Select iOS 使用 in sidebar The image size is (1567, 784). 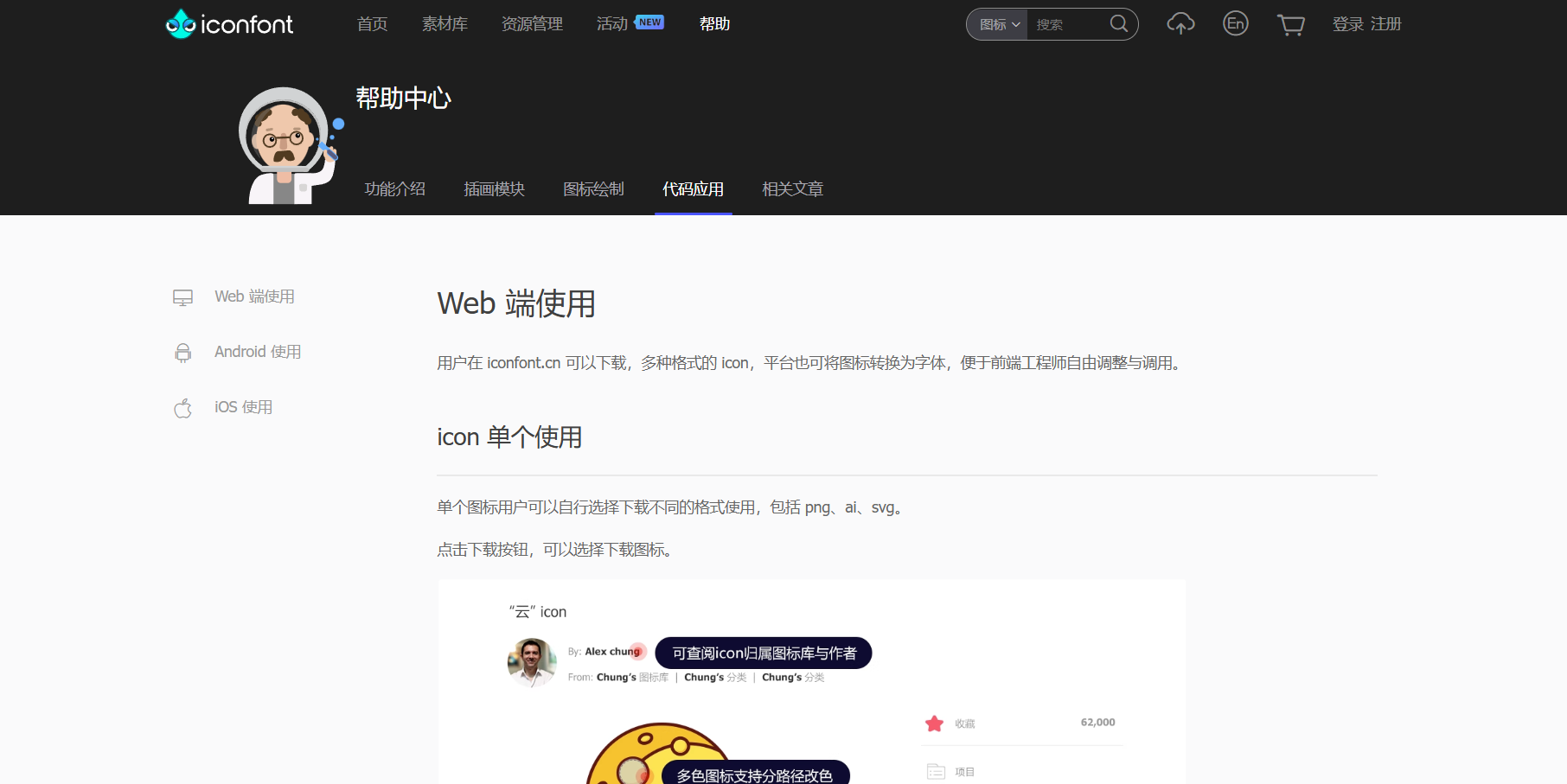(243, 407)
